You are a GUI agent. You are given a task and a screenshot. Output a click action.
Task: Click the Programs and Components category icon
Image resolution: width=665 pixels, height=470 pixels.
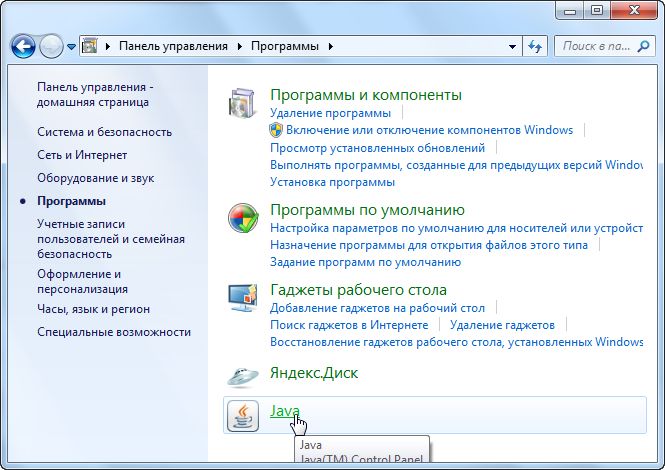point(244,104)
